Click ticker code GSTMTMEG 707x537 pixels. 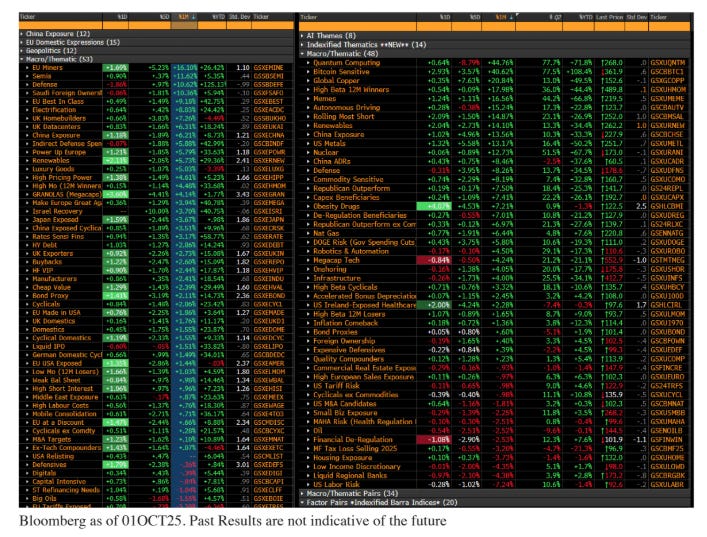pyautogui.click(x=668, y=260)
